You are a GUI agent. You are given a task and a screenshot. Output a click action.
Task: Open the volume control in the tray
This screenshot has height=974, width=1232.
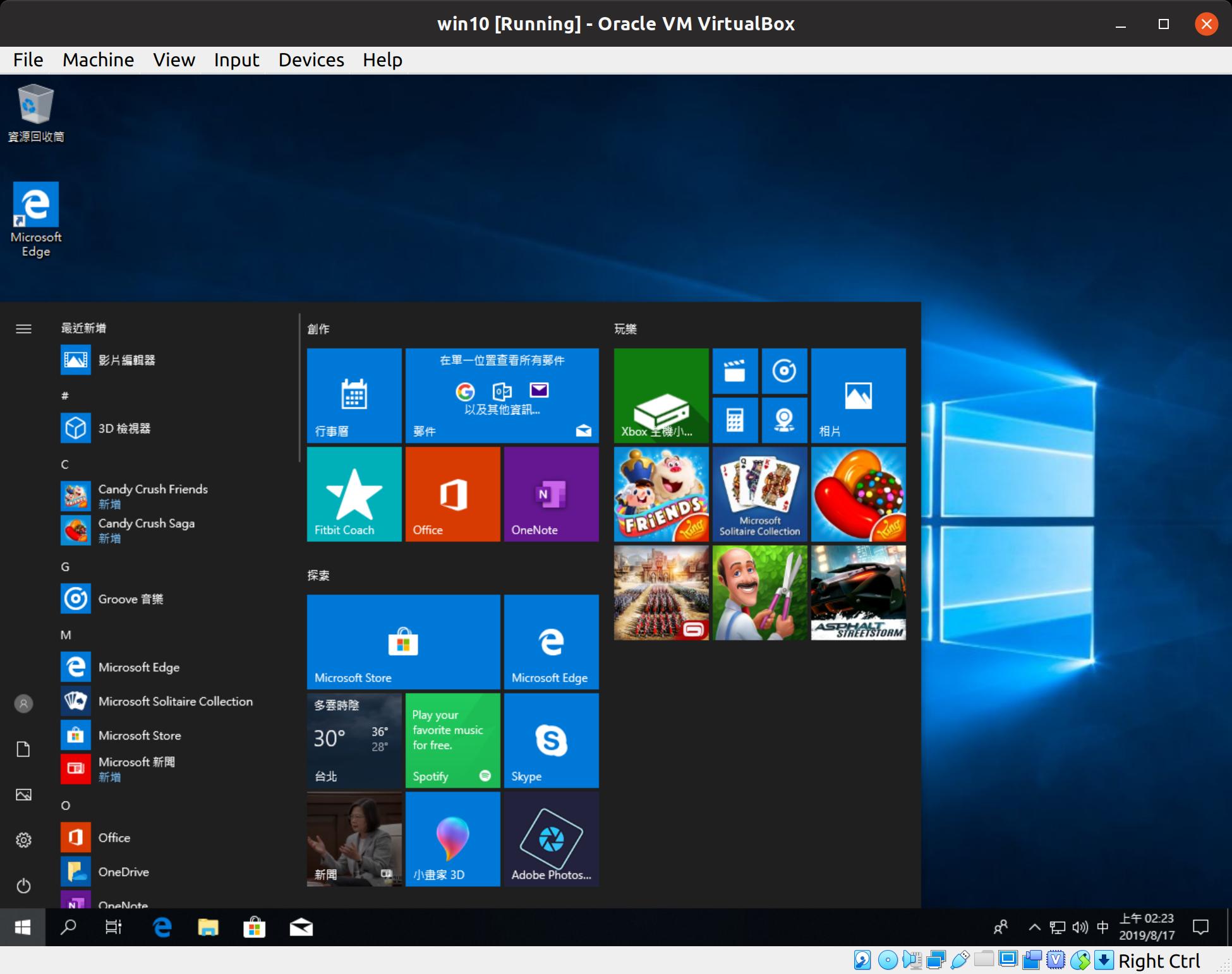pyautogui.click(x=1080, y=927)
